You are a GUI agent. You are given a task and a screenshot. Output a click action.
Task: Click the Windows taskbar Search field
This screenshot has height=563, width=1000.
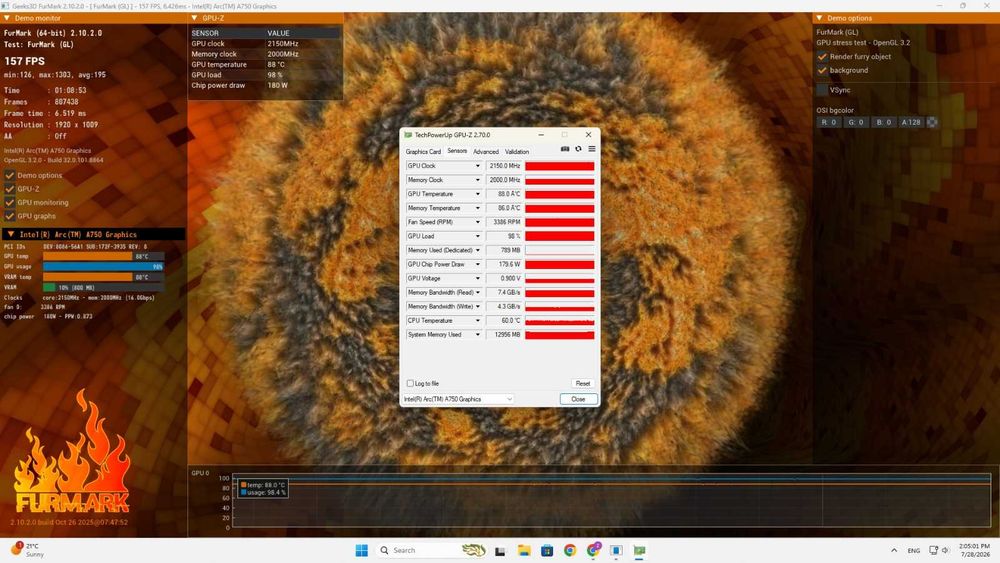432,550
